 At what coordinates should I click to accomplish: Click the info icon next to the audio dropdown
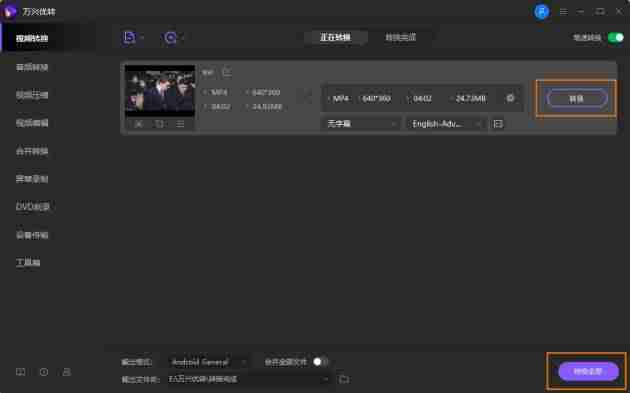[x=498, y=124]
